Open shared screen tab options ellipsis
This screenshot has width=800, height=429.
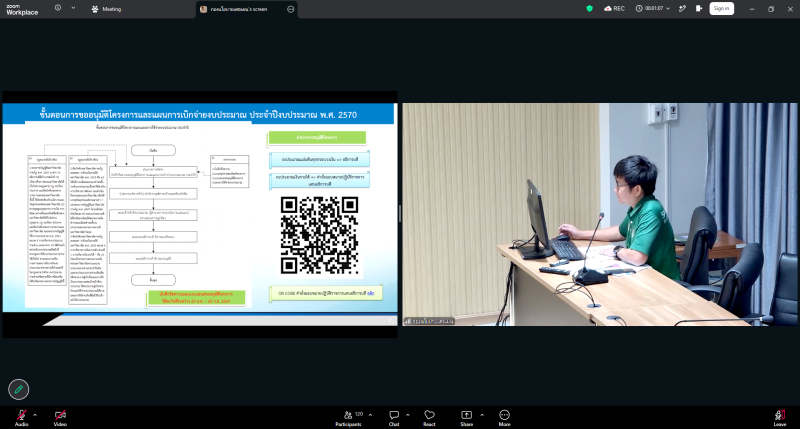pos(291,9)
